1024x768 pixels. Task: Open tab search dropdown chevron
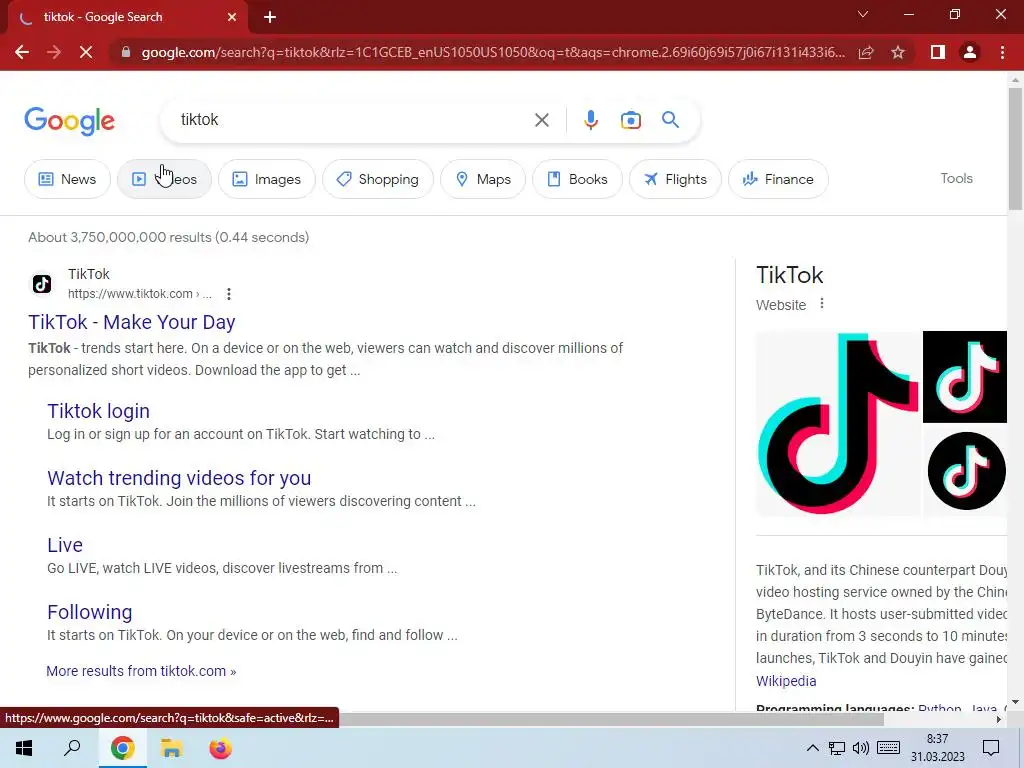pos(863,14)
